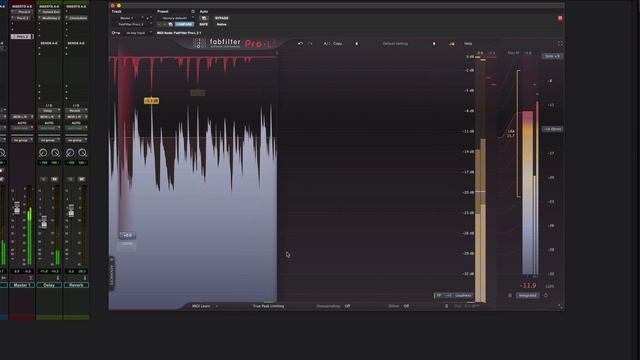This screenshot has height=360, width=640.
Task: Click the redo arrow in Pro-L 2
Action: [x=310, y=44]
